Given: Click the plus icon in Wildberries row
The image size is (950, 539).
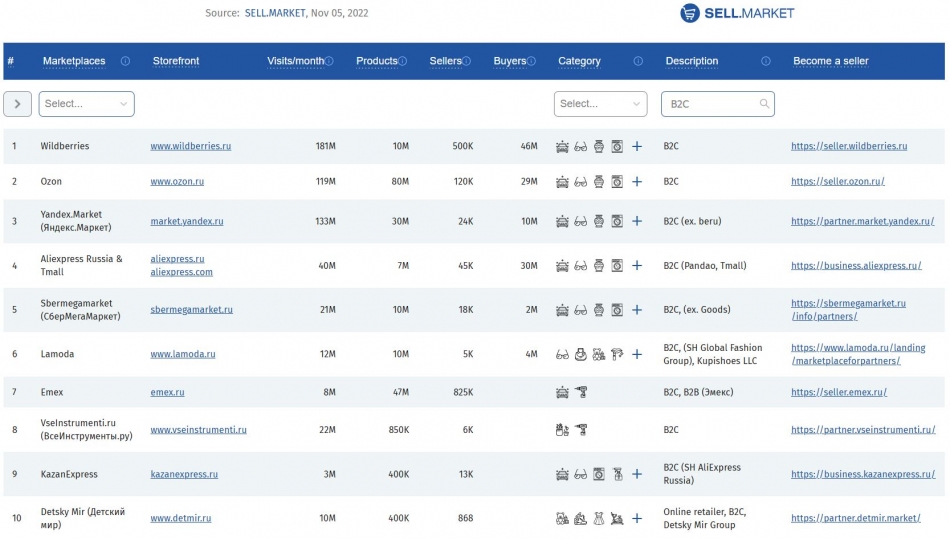Looking at the screenshot, I should tap(637, 146).
